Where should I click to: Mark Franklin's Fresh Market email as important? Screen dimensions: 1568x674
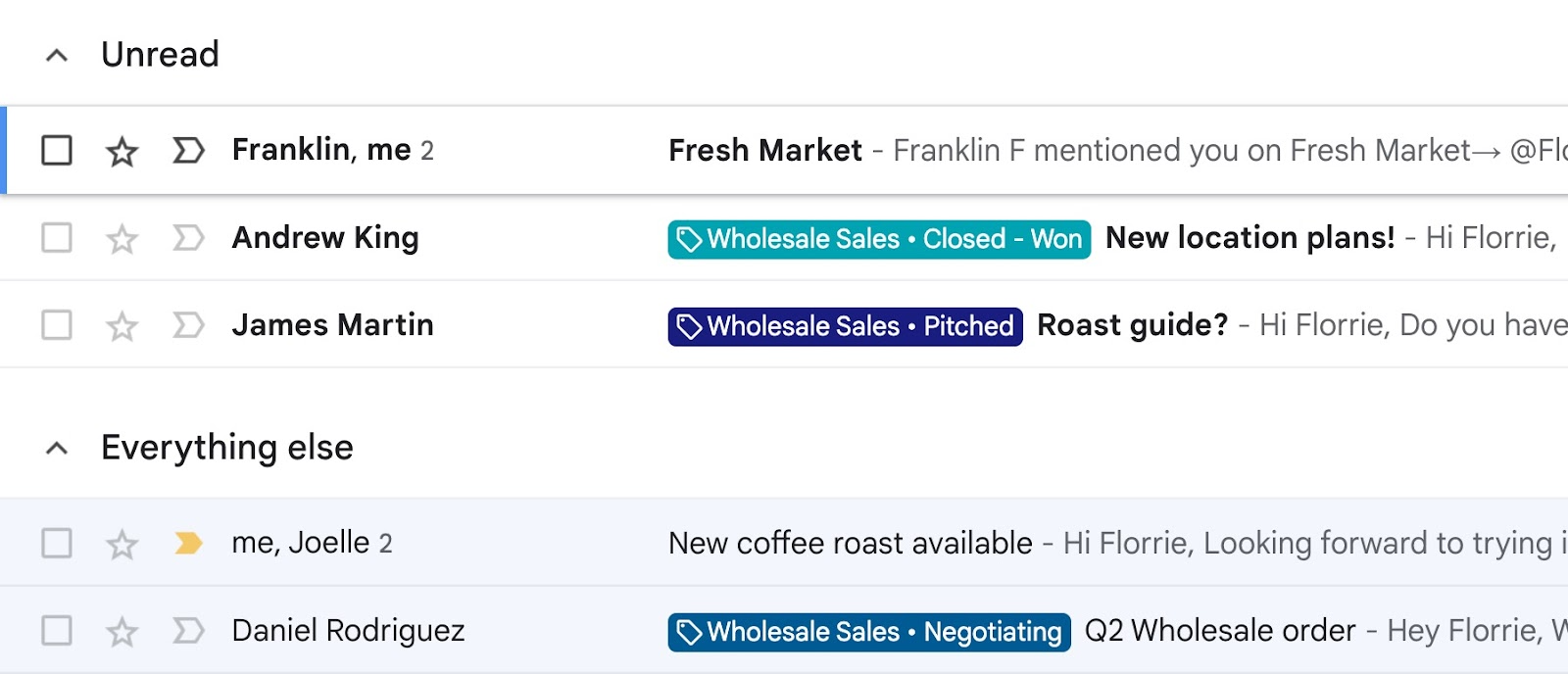pos(187,151)
